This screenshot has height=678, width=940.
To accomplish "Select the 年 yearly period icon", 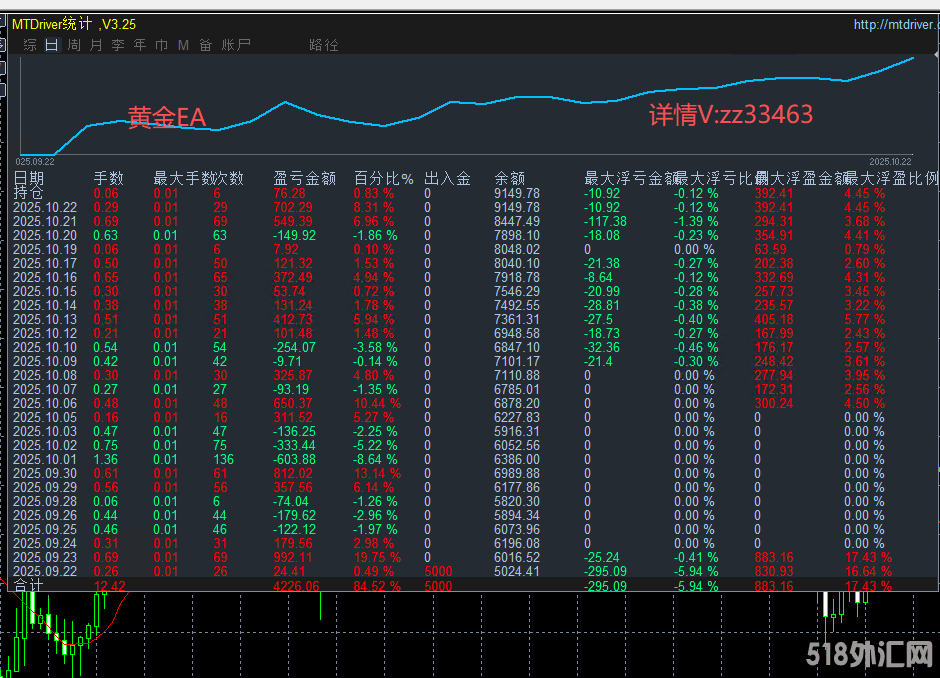I will (139, 45).
